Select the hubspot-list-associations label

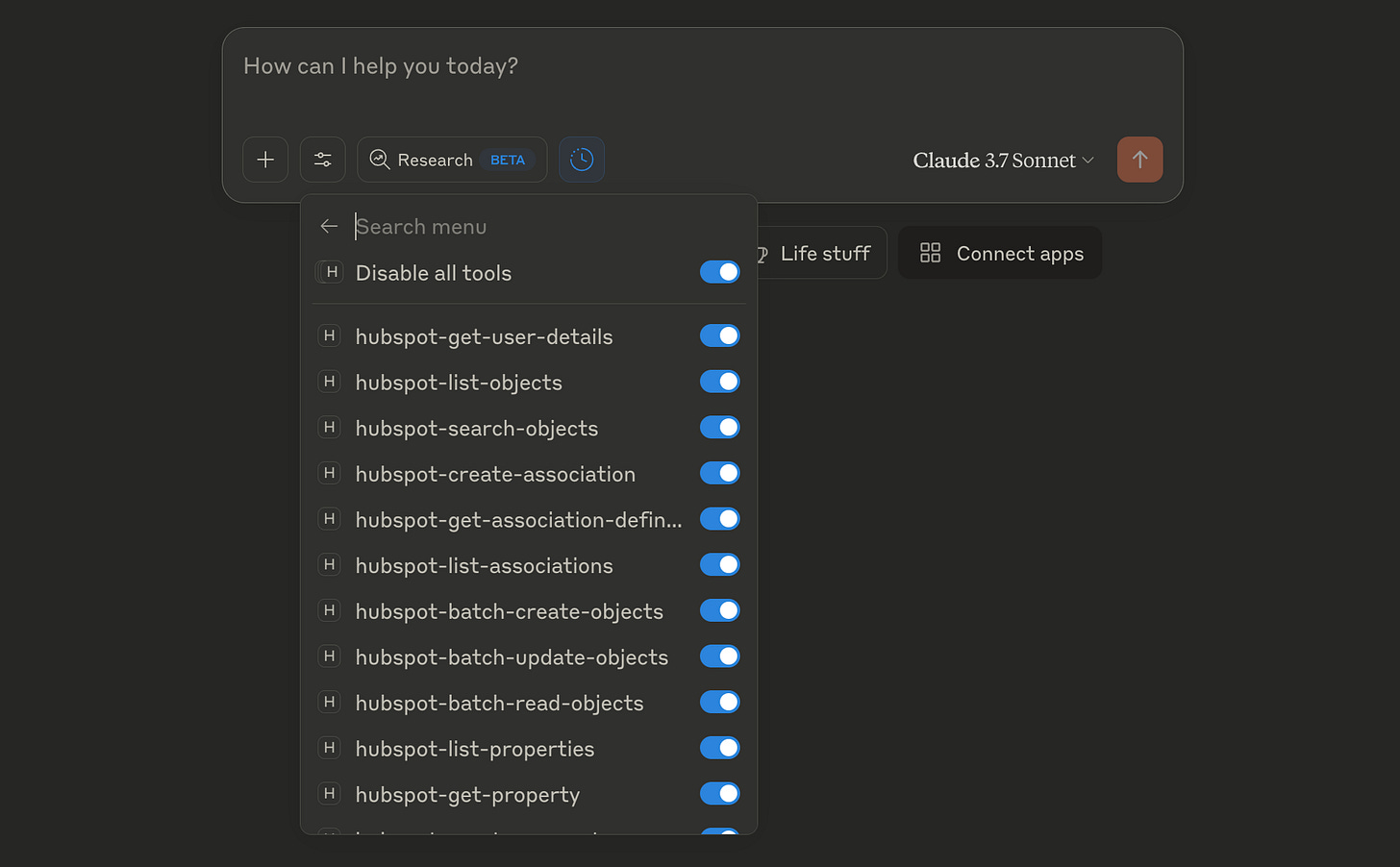(484, 565)
